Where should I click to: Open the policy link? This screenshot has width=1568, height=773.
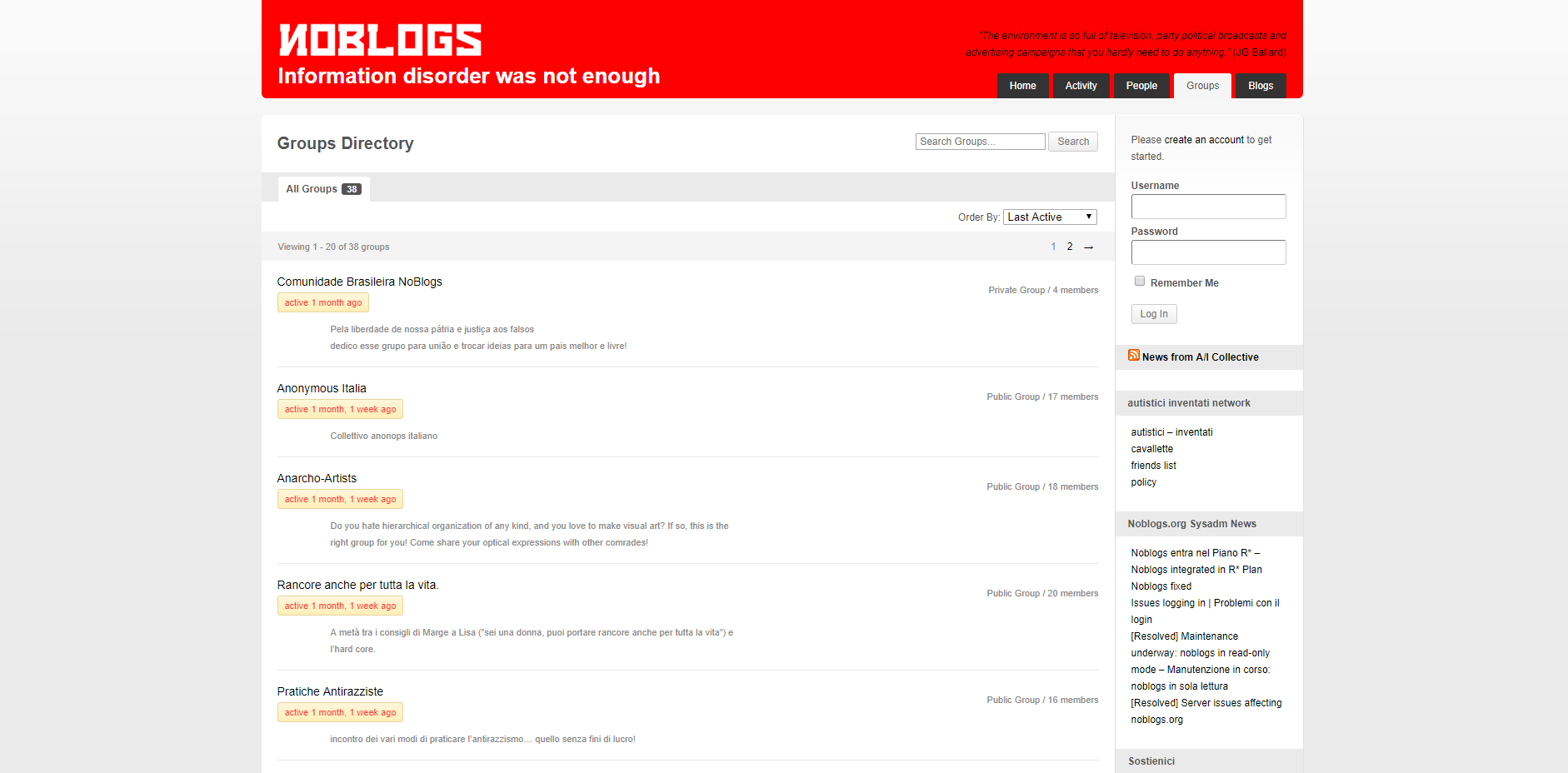pos(1143,482)
